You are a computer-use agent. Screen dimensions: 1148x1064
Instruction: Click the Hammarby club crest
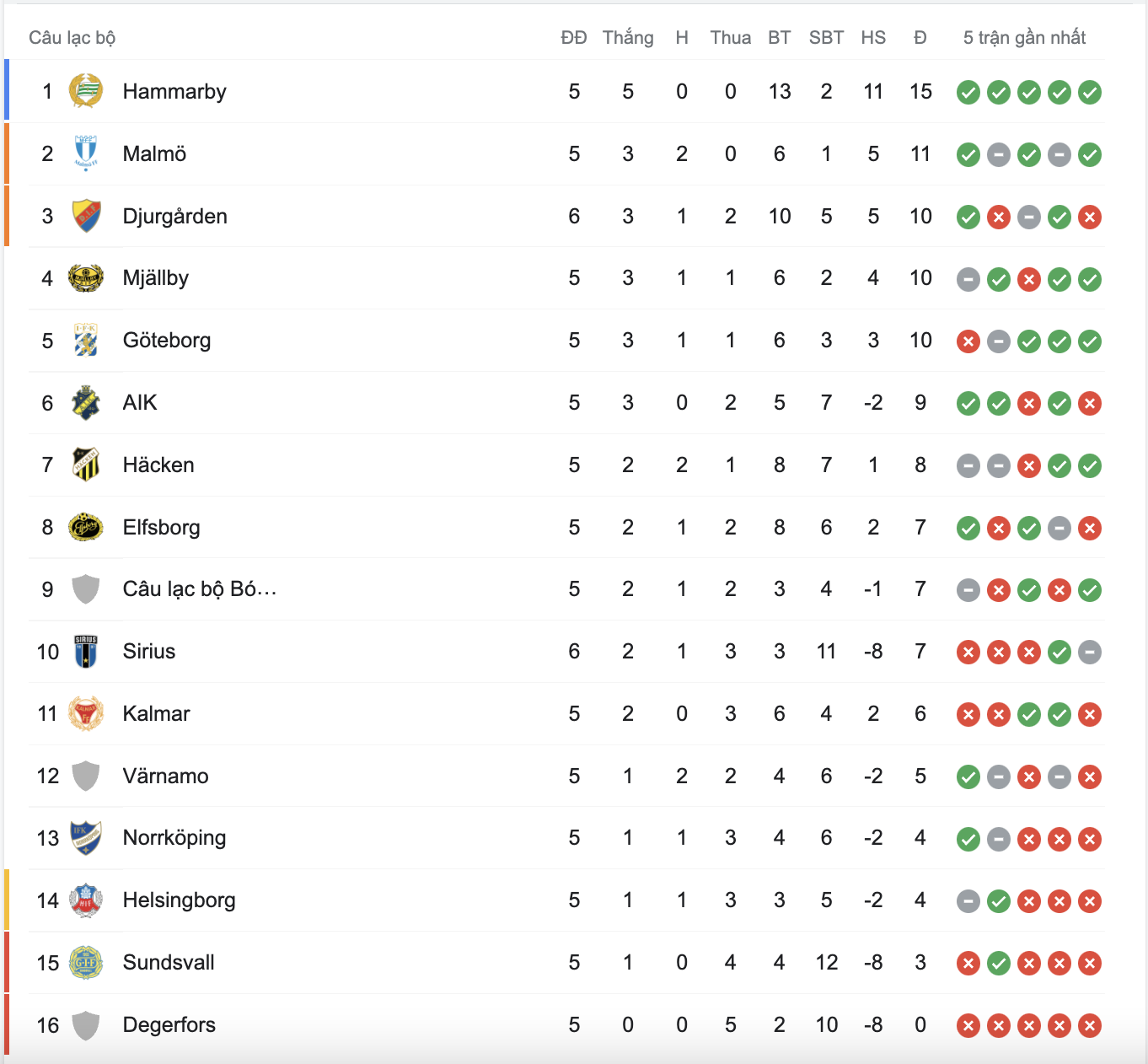[85, 91]
